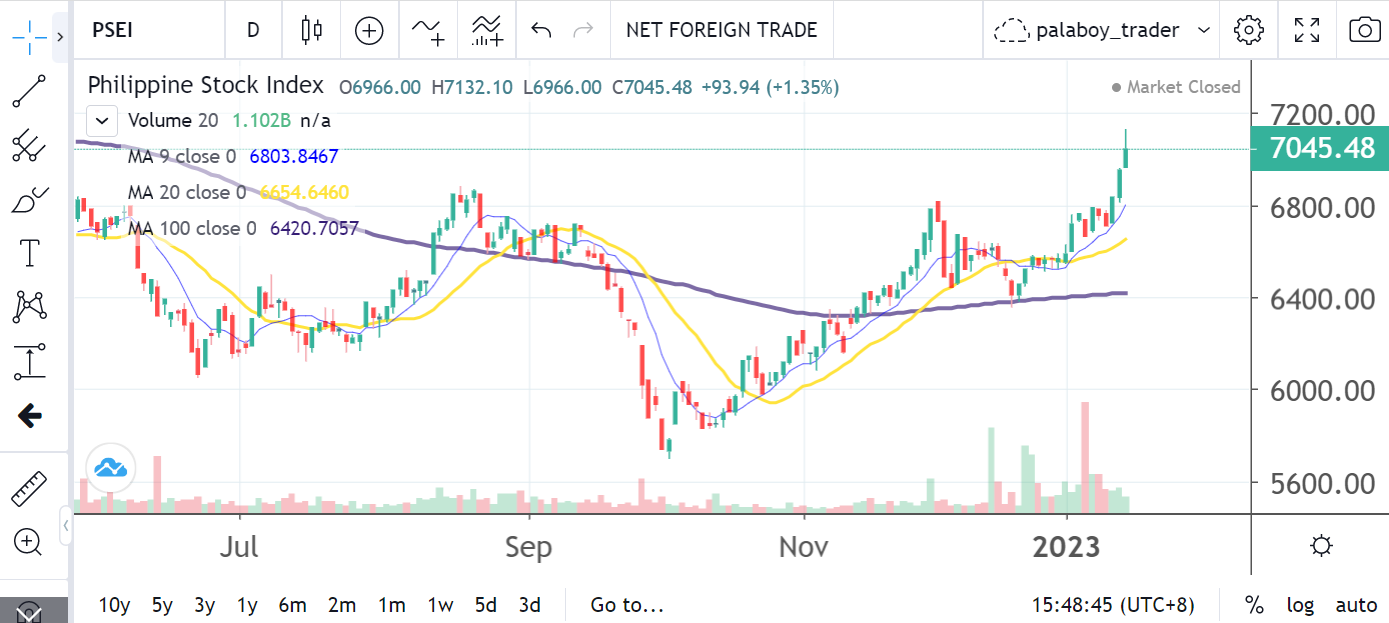Click the NET FOREIGN TRADE button
This screenshot has height=623, width=1389.
click(x=721, y=30)
